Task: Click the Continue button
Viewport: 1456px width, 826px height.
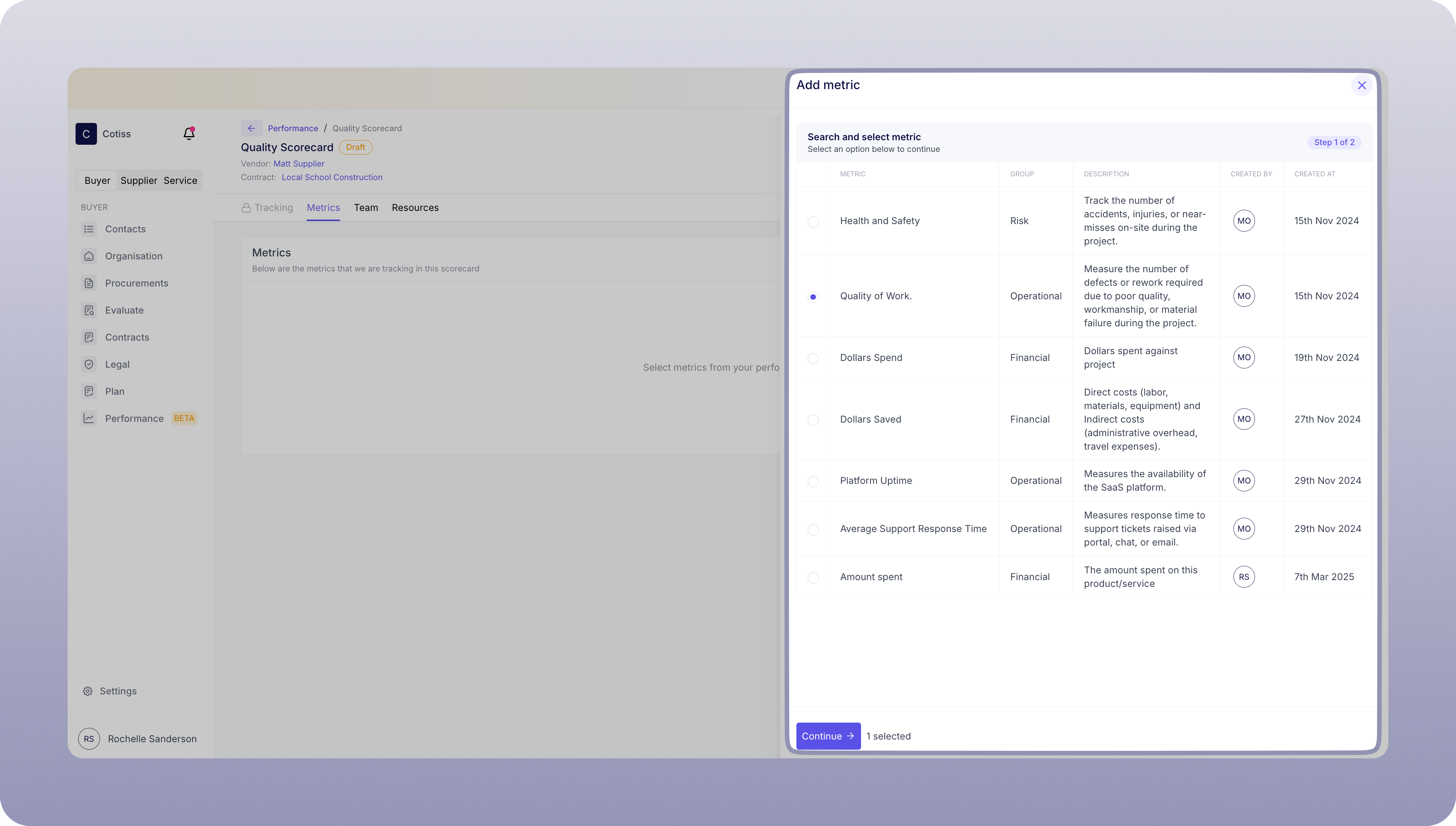Action: [x=828, y=736]
